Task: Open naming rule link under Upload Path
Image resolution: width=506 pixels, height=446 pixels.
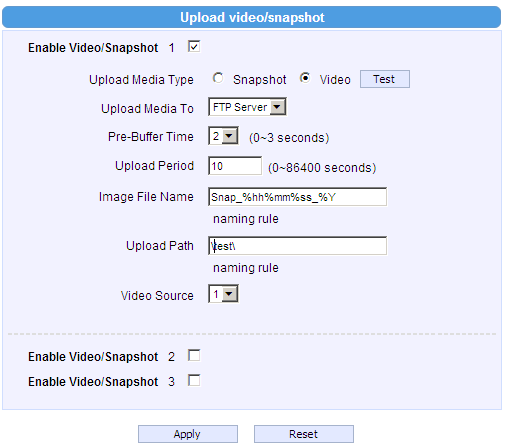Action: tap(246, 268)
